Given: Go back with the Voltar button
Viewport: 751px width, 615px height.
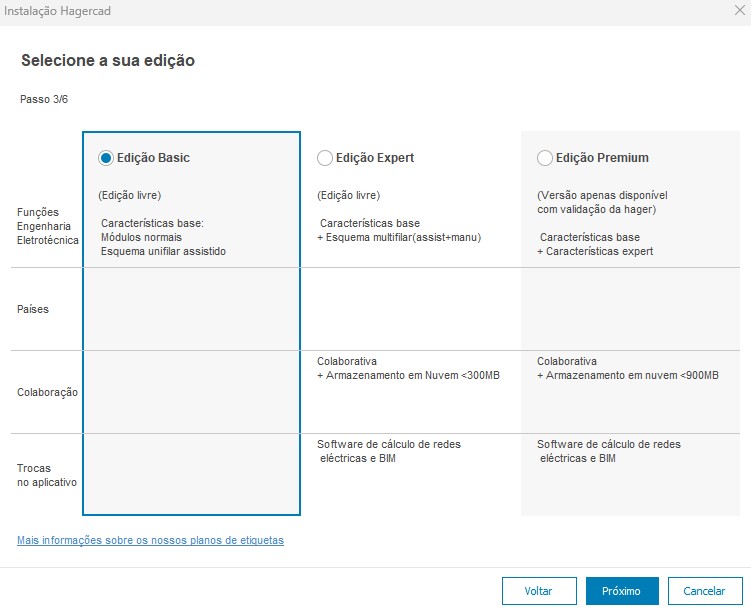Looking at the screenshot, I should tap(539, 591).
